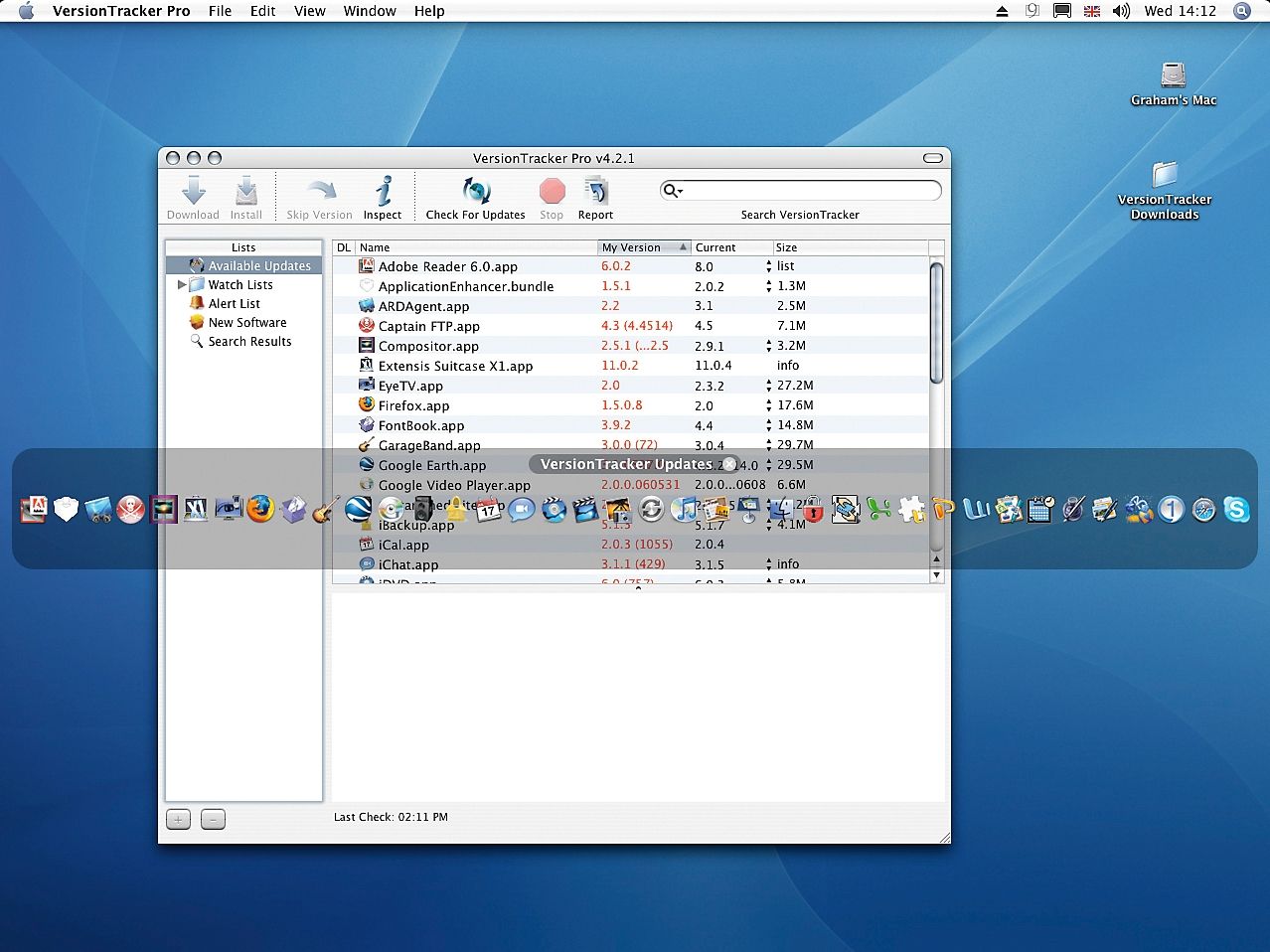Select the GarageBand guitar icon in overlay
Viewport: 1270px width, 952px height.
[x=324, y=510]
